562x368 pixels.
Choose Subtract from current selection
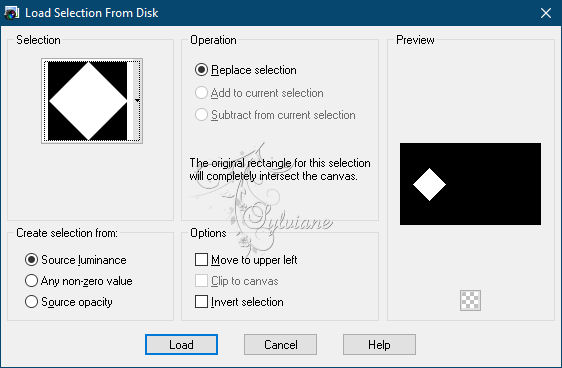click(x=275, y=115)
